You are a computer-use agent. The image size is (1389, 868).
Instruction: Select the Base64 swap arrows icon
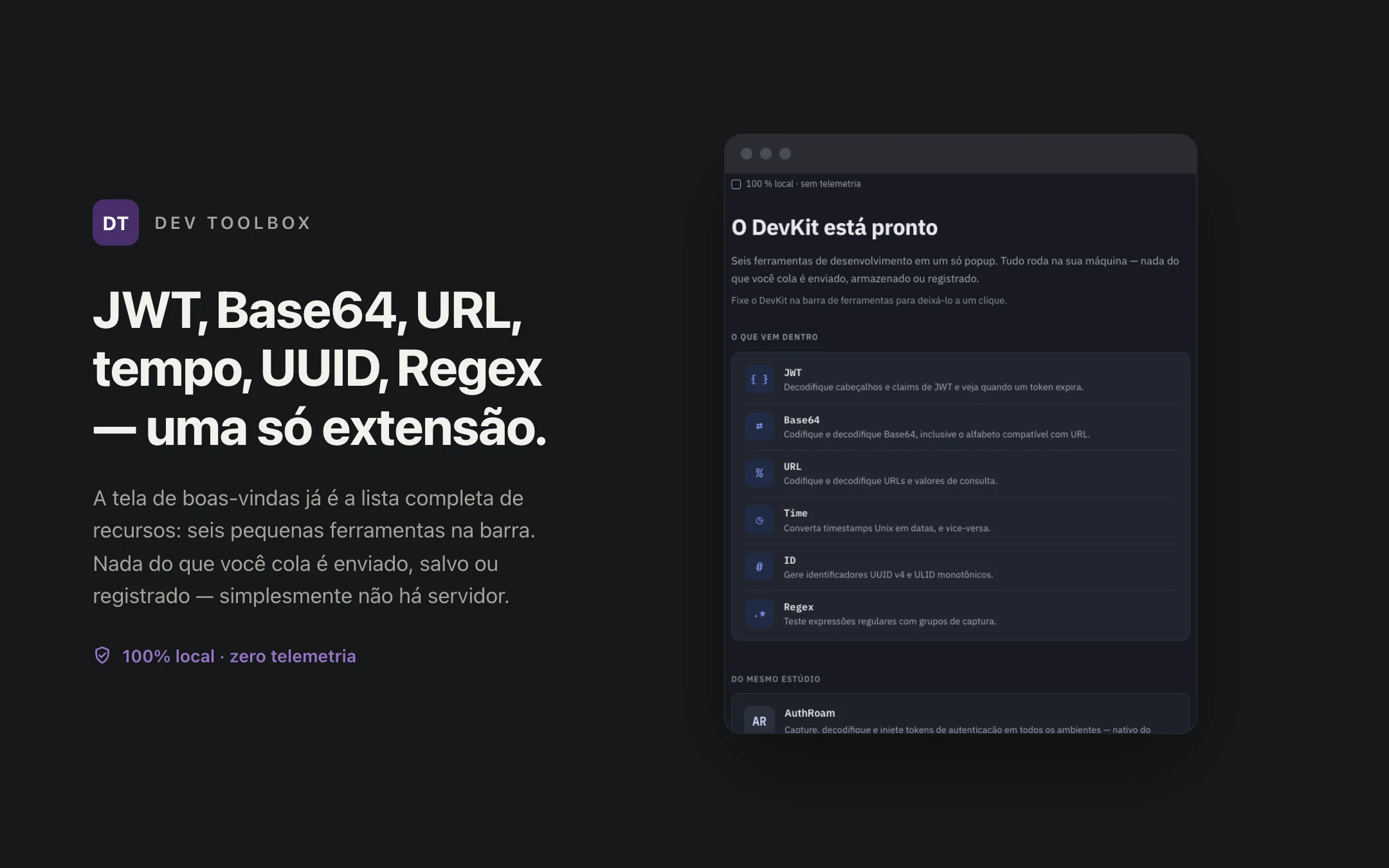759,426
